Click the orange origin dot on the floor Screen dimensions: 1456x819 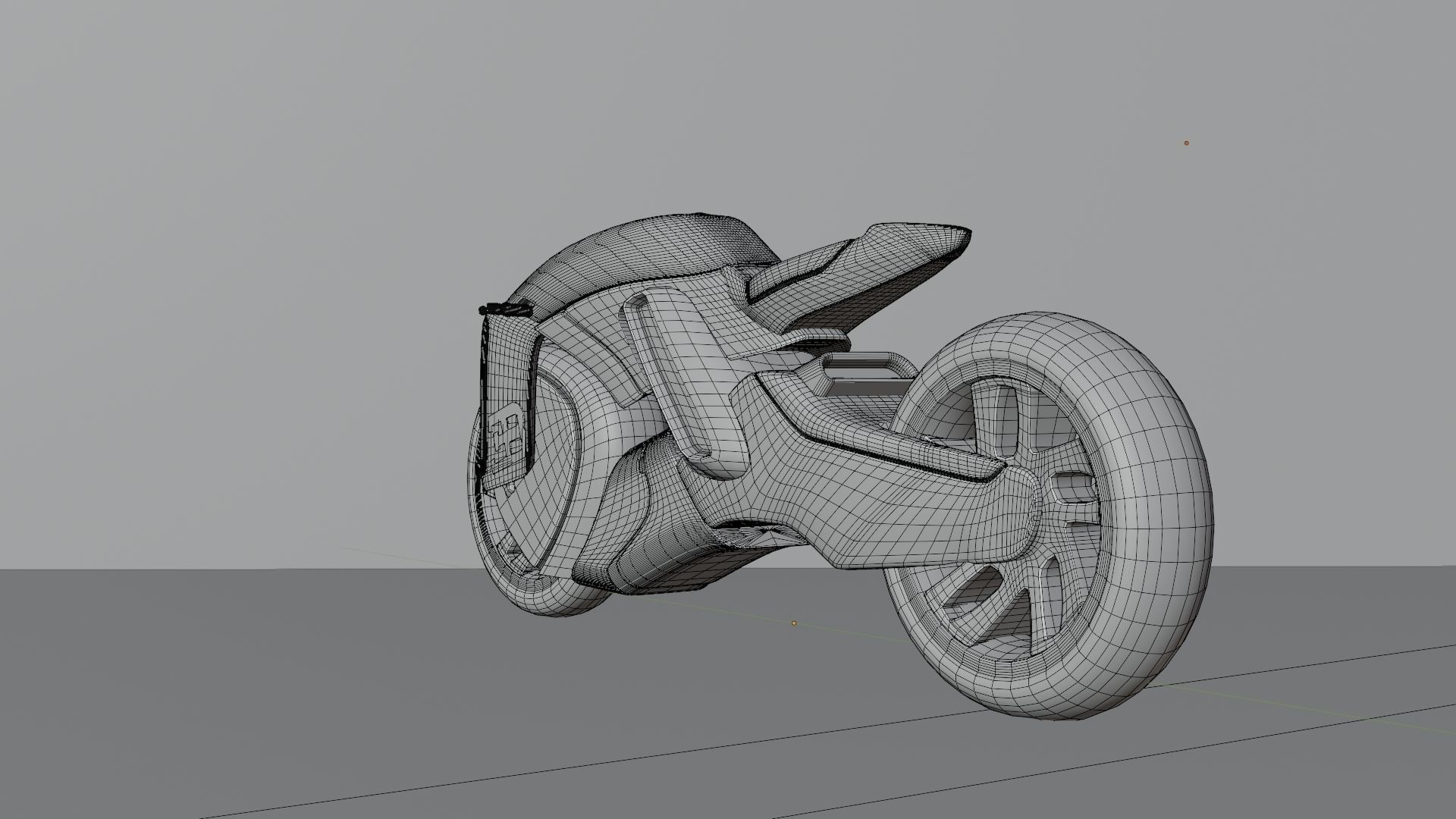tap(794, 623)
